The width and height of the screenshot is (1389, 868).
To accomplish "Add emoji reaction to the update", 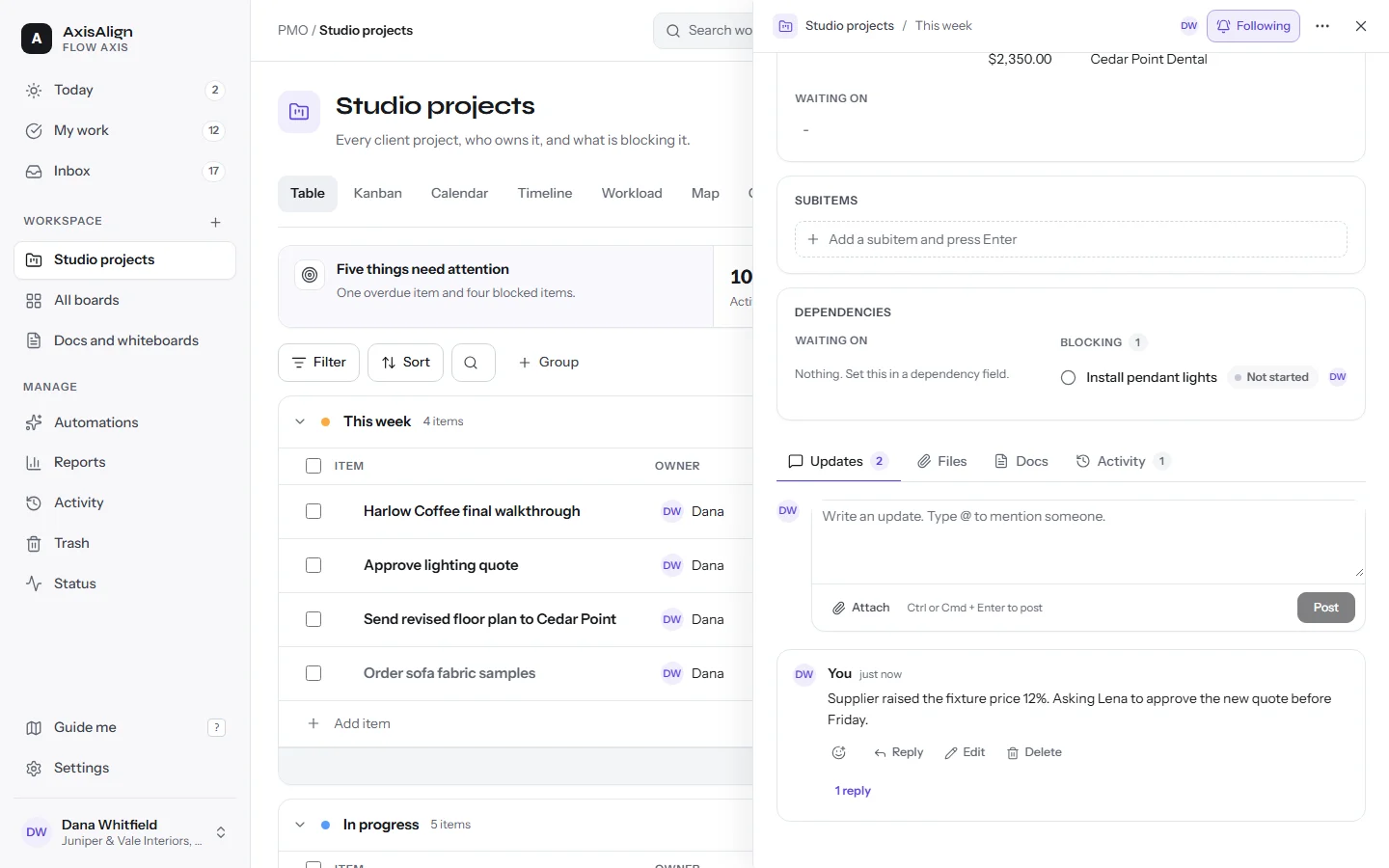I will [839, 752].
